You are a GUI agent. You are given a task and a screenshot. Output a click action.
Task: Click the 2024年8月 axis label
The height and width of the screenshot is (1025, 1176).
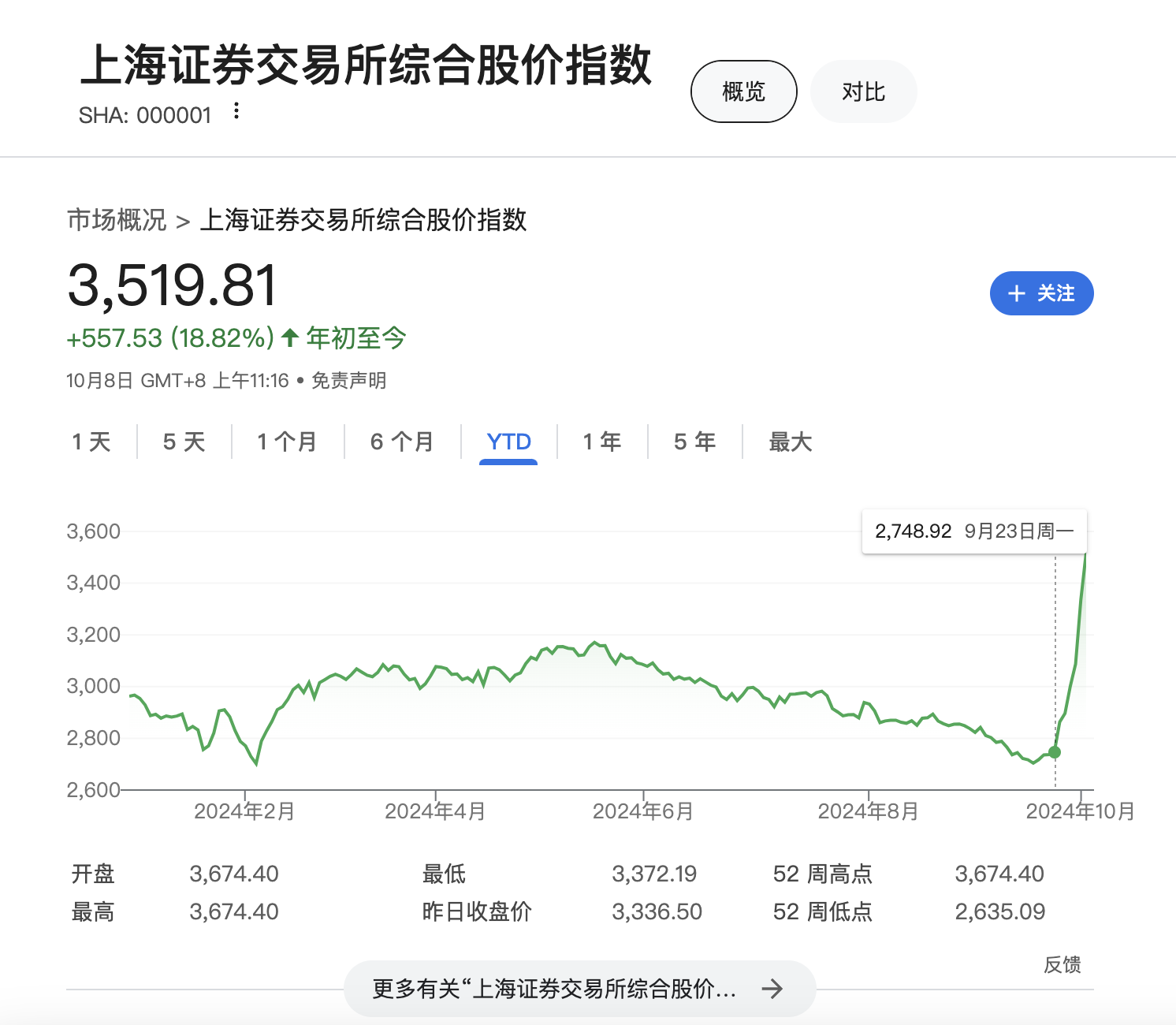pyautogui.click(x=868, y=811)
